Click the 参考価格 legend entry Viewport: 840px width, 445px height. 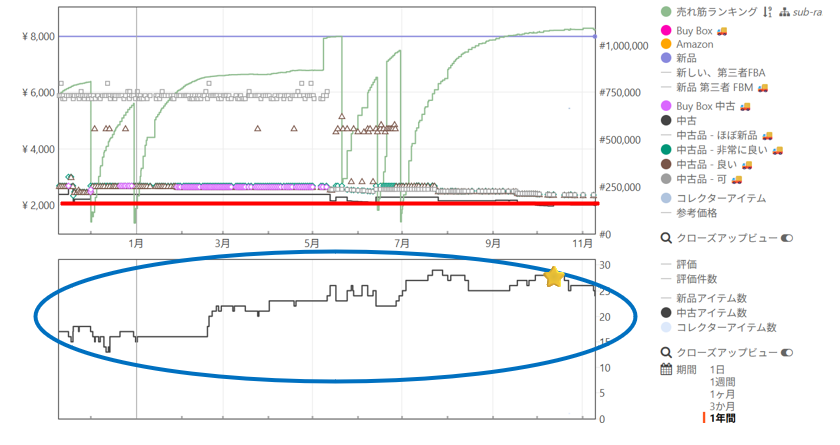coord(700,211)
